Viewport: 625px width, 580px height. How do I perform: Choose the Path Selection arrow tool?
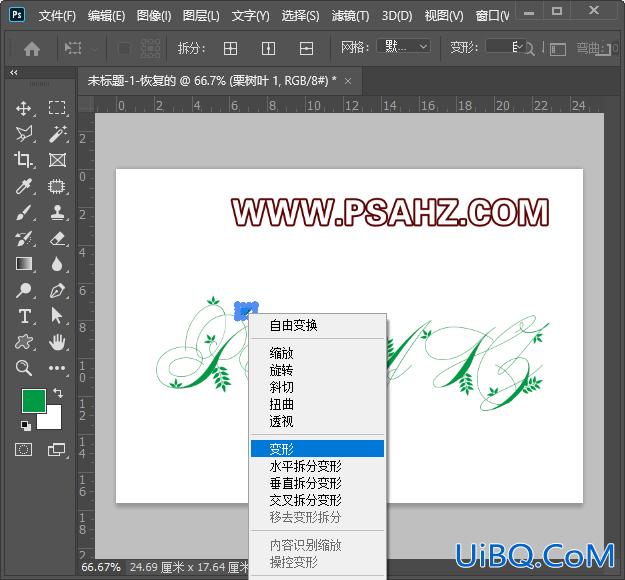point(57,316)
